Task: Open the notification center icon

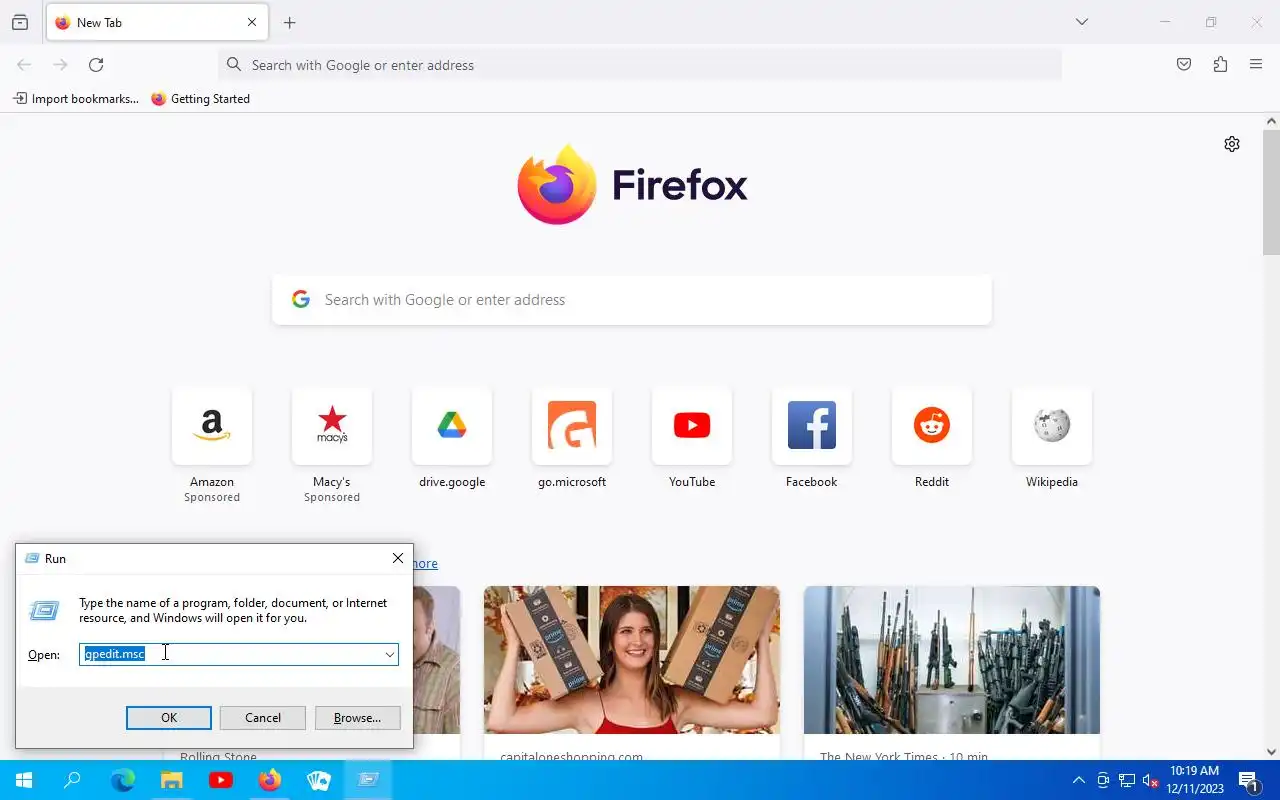Action: [x=1248, y=780]
